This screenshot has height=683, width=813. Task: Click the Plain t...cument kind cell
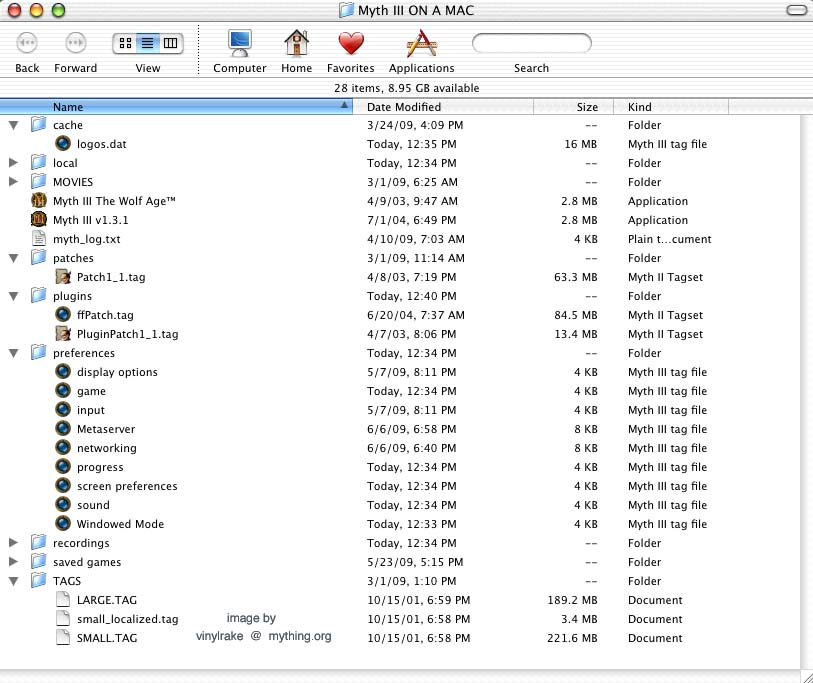669,239
